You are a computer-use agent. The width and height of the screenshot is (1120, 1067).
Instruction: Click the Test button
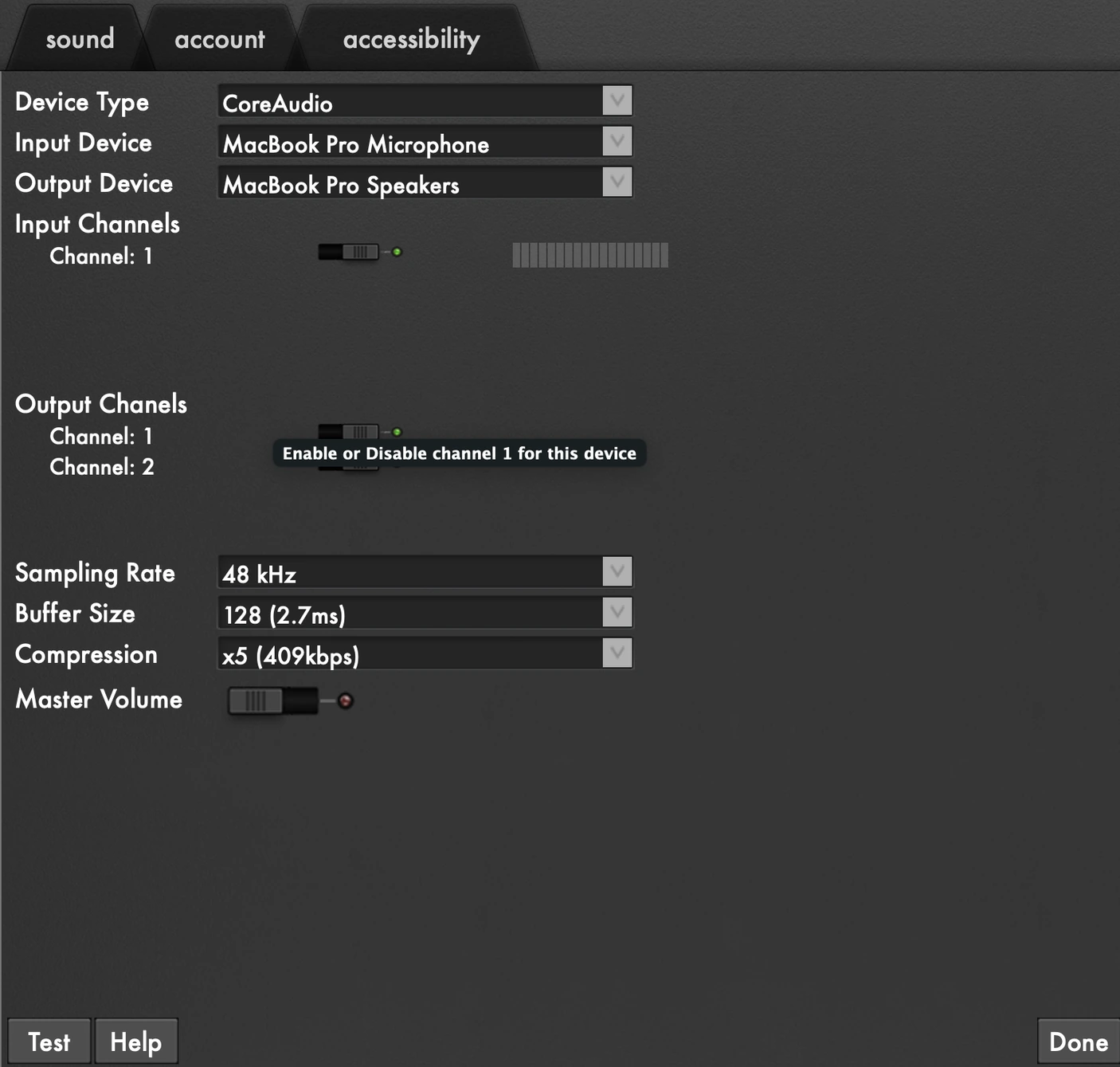(49, 1042)
